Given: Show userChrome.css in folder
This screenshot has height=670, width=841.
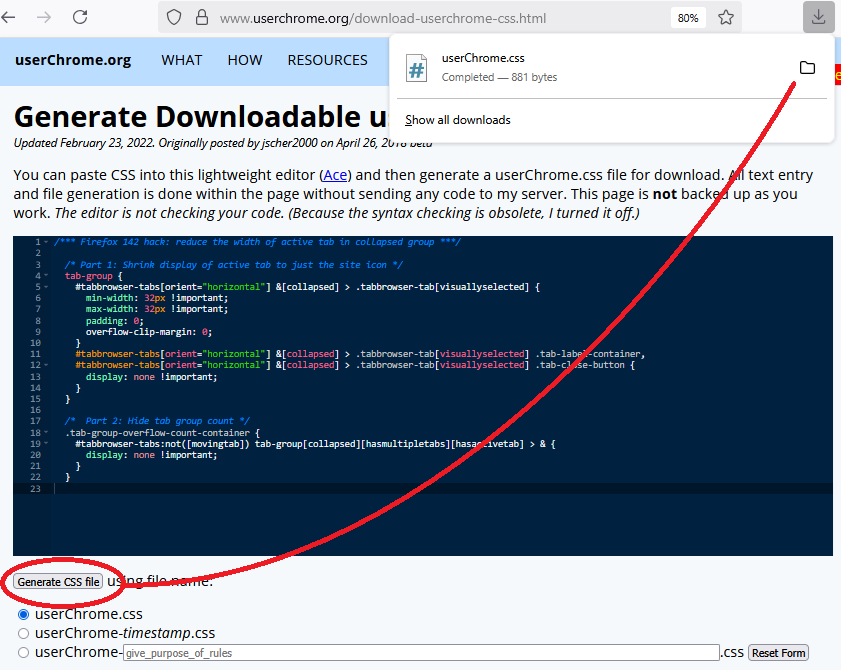Looking at the screenshot, I should 807,68.
